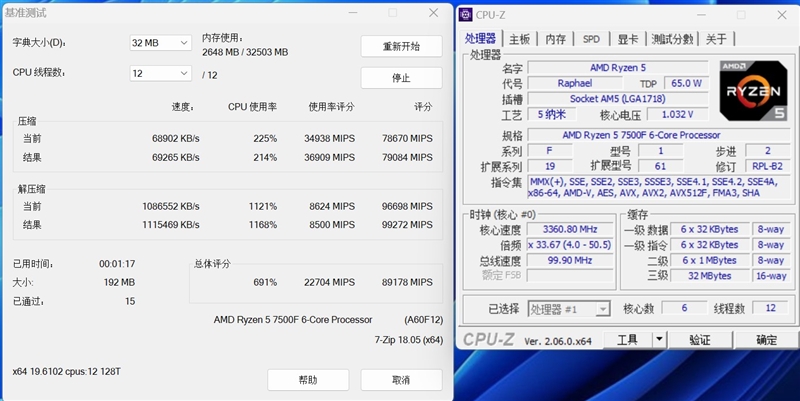Click the 重新开始 button in benchmark window
Viewport: 800px width, 401px height.
402,46
